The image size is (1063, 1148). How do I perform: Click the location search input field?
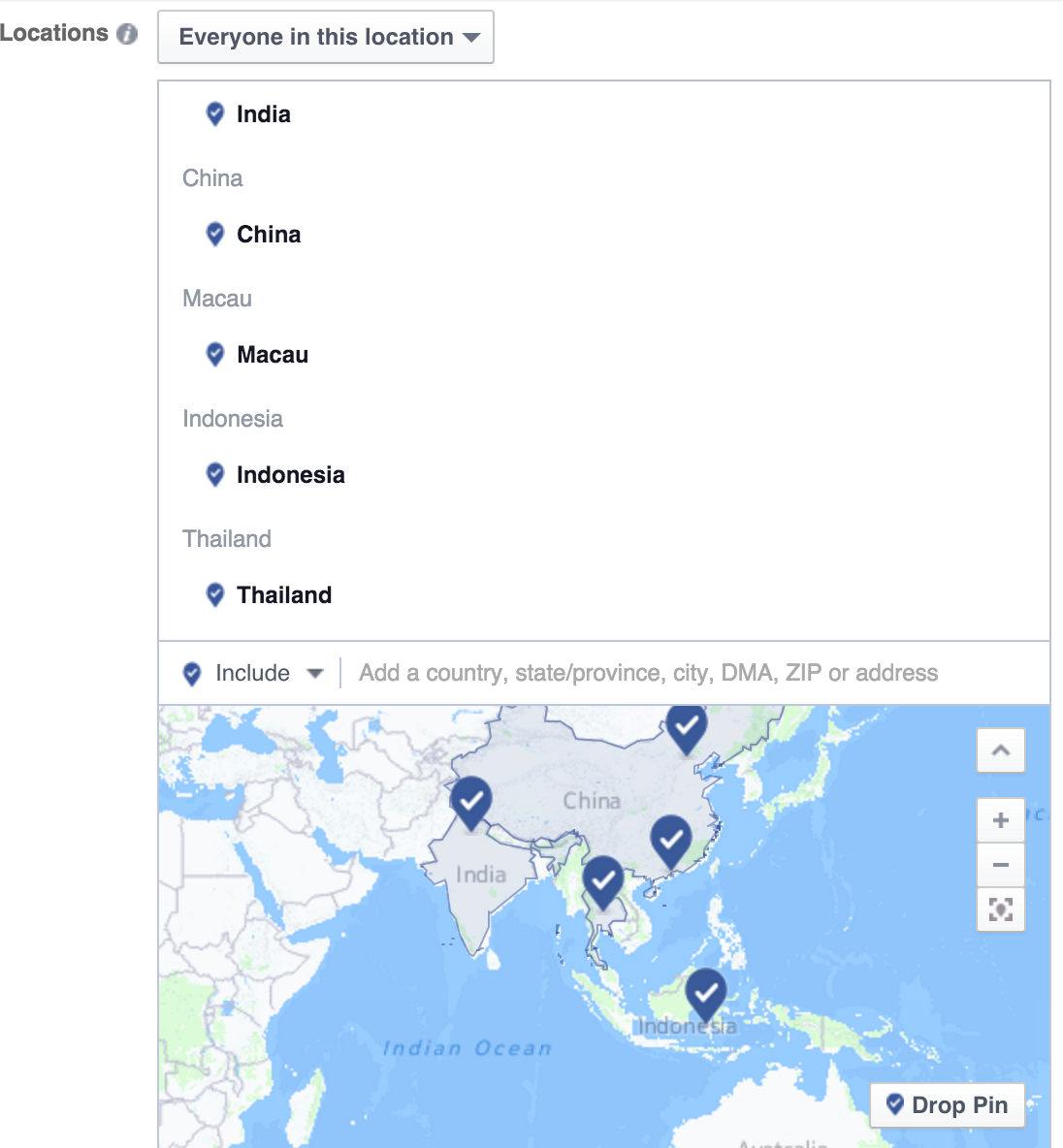(x=696, y=673)
